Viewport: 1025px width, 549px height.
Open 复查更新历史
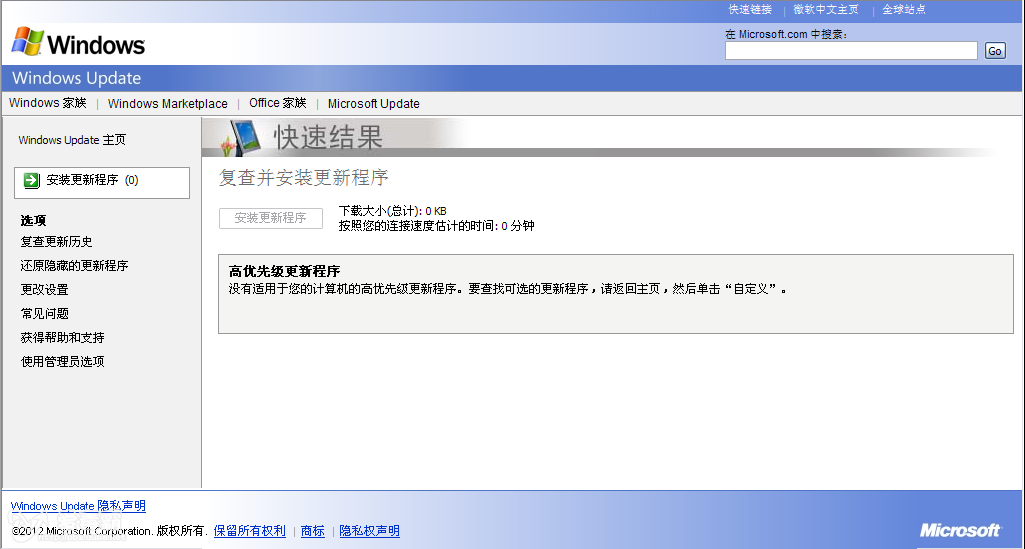(x=56, y=242)
